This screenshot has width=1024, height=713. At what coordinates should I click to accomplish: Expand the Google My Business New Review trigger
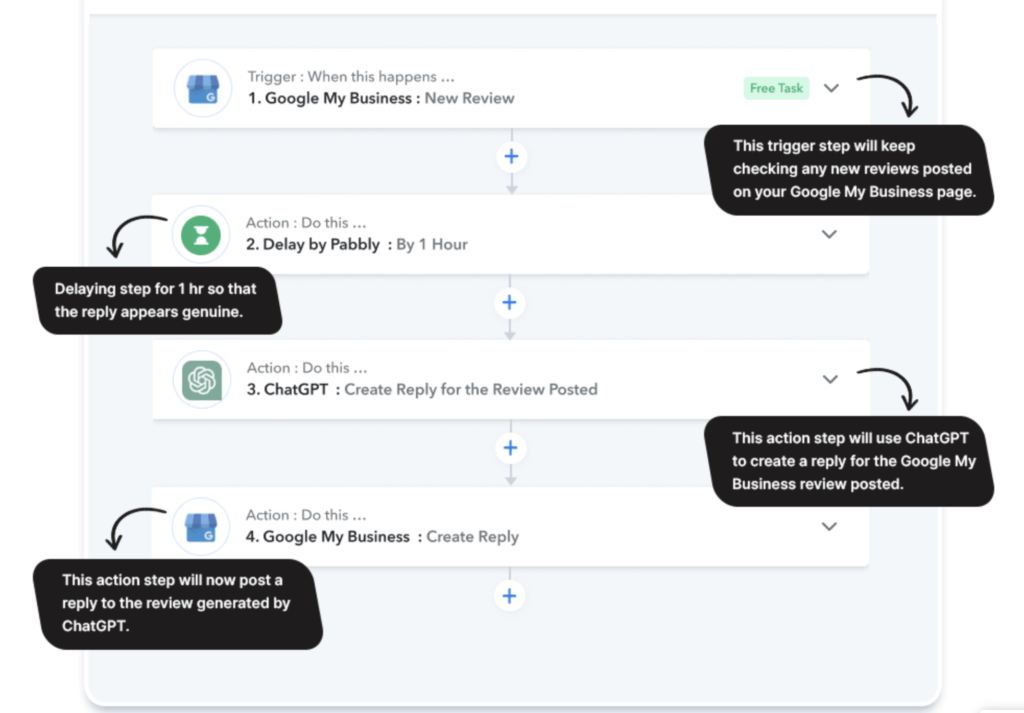(x=831, y=88)
